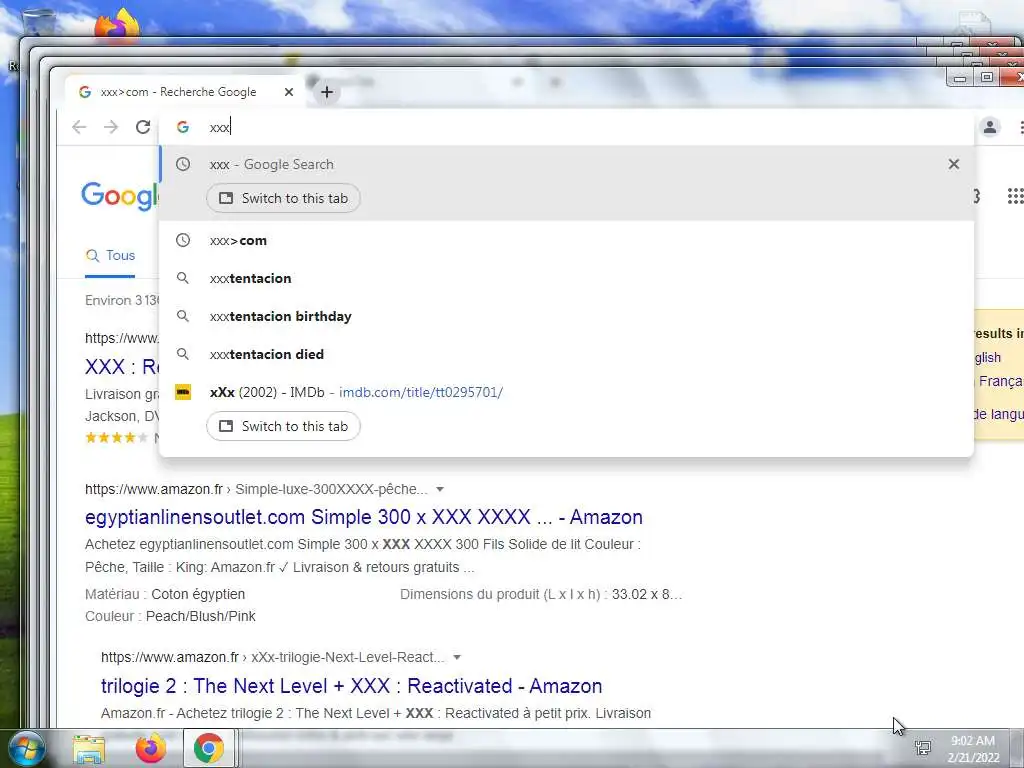
Task: Open a new tab with the plus button
Action: coord(327,92)
